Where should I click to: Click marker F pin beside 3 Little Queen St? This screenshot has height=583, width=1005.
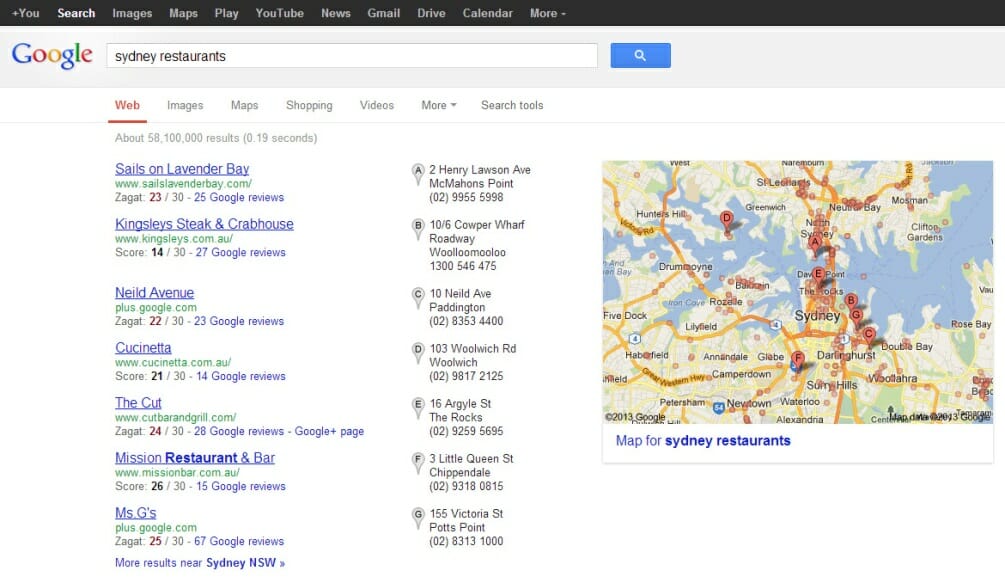(x=418, y=463)
